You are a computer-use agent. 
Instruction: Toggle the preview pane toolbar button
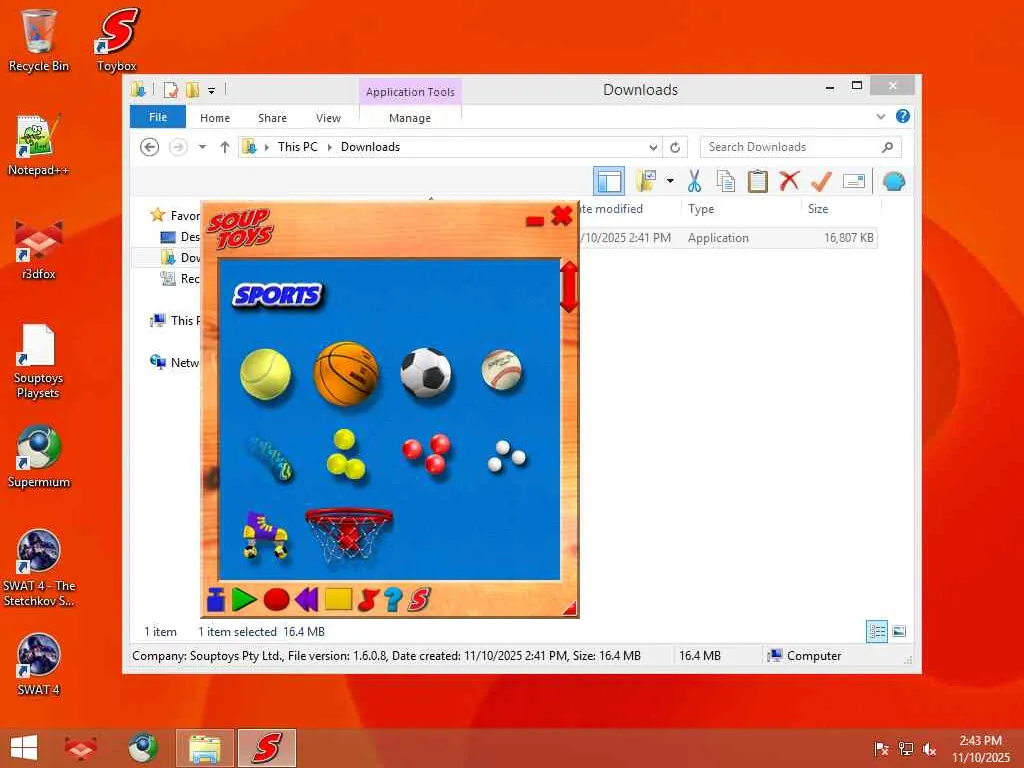coord(609,181)
